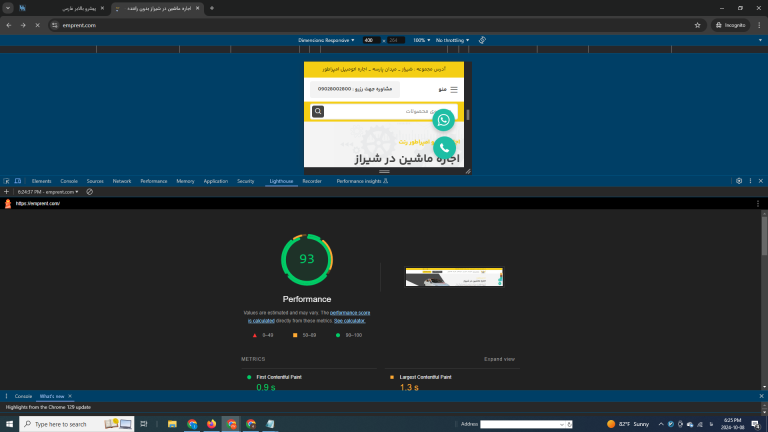Viewport: 768px width, 432px height.
Task: Click the WhatsApp floating button on page
Action: (444, 120)
